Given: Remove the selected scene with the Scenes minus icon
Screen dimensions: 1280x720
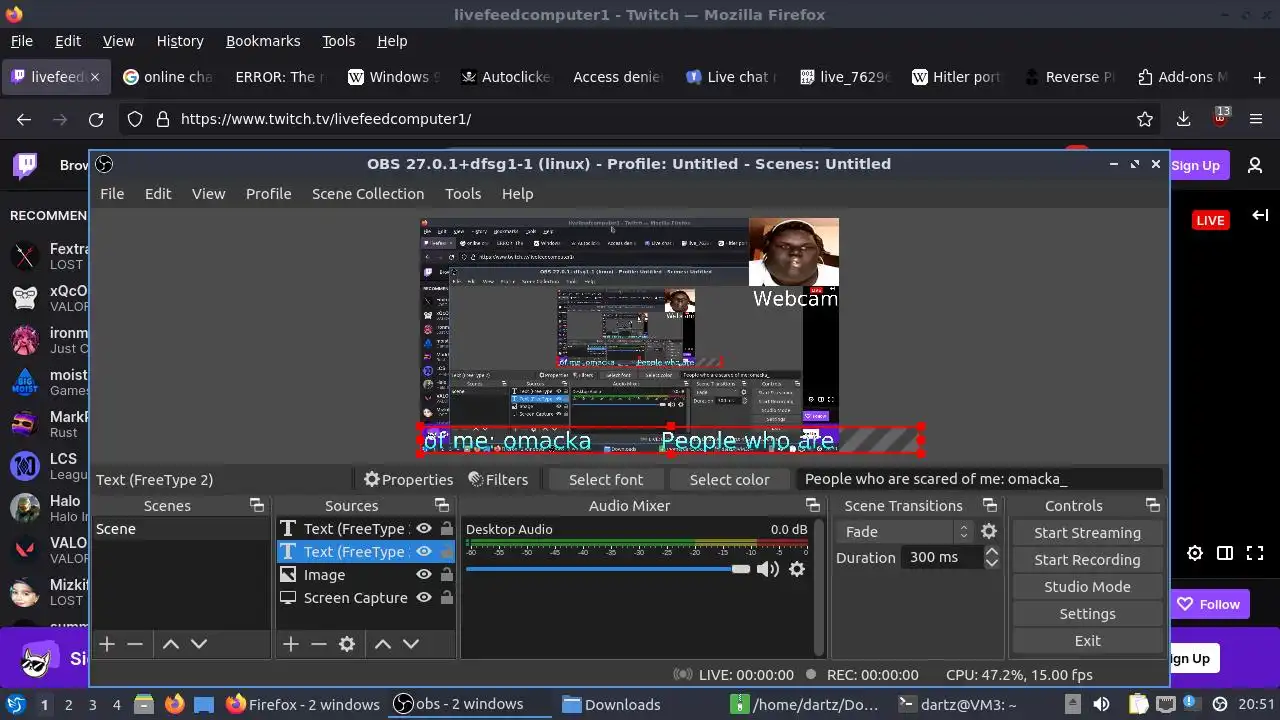Looking at the screenshot, I should [135, 644].
